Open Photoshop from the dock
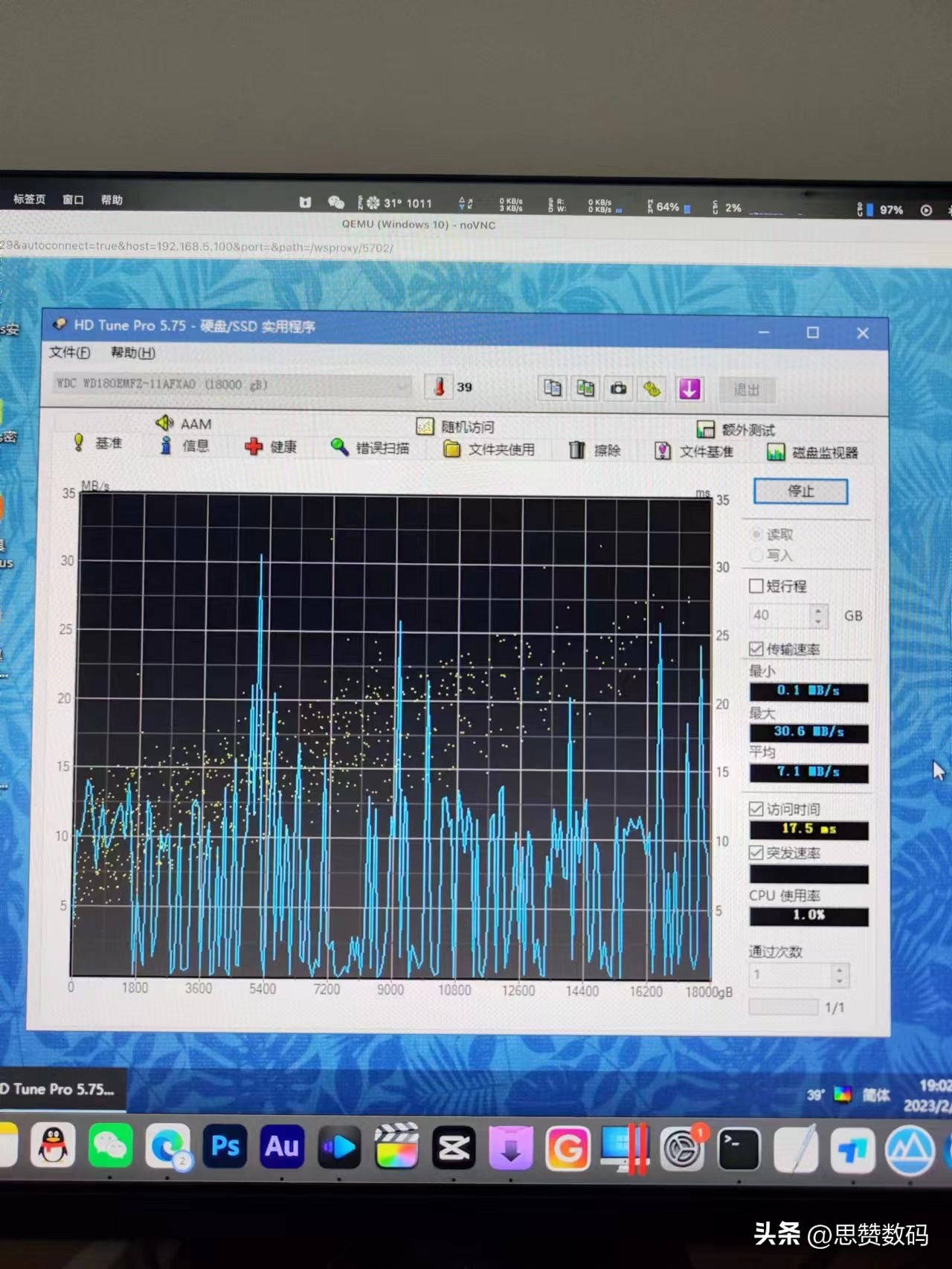Image resolution: width=952 pixels, height=1269 pixels. [225, 1146]
